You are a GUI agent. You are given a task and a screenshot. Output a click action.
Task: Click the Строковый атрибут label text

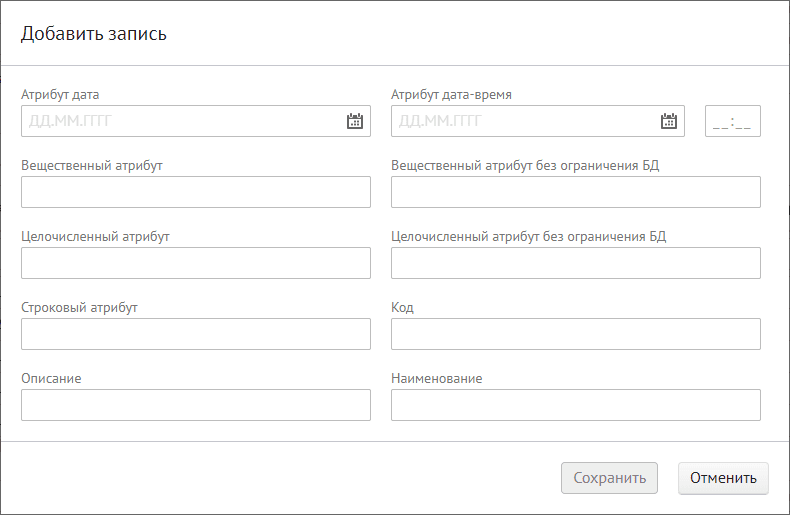(79, 308)
